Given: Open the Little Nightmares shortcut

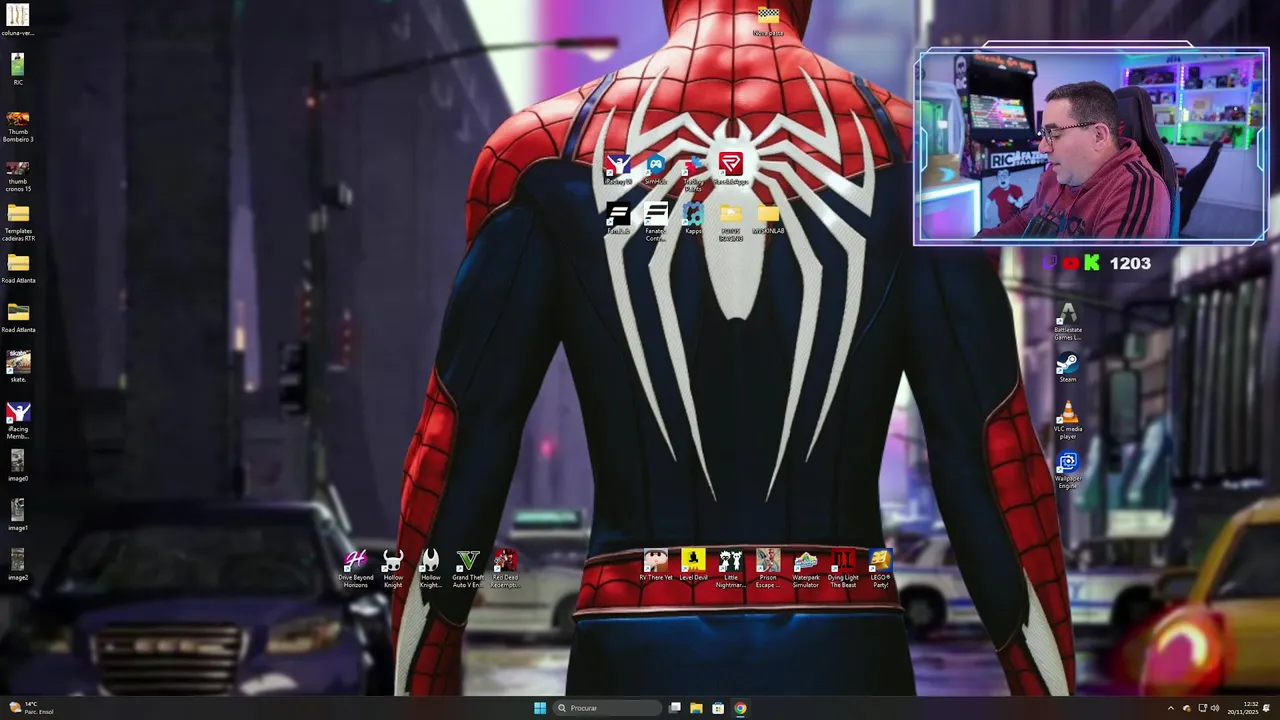Looking at the screenshot, I should pyautogui.click(x=731, y=569).
